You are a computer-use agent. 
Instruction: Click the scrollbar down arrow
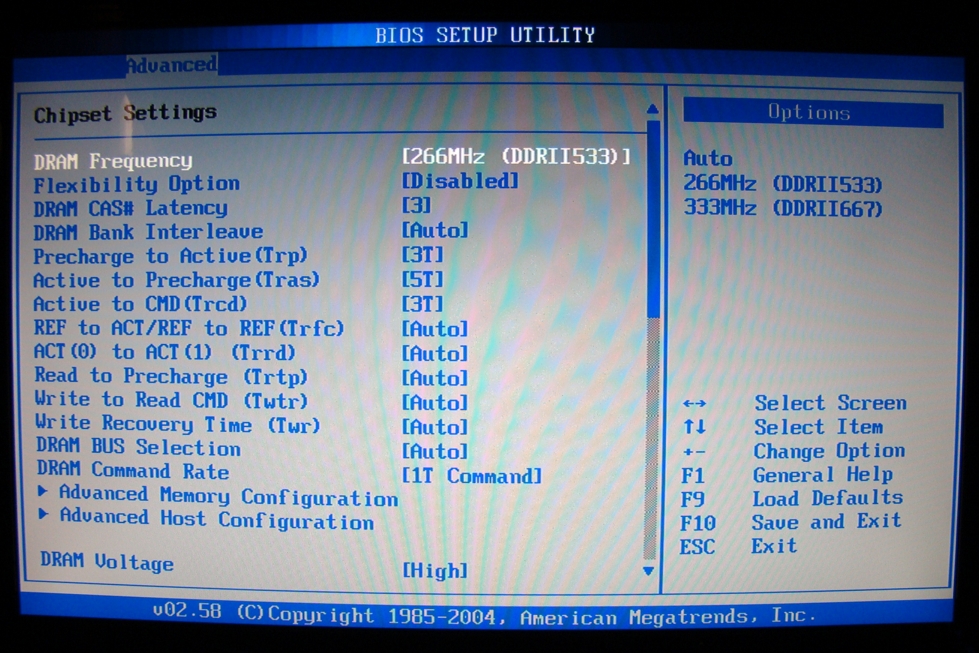(x=649, y=571)
